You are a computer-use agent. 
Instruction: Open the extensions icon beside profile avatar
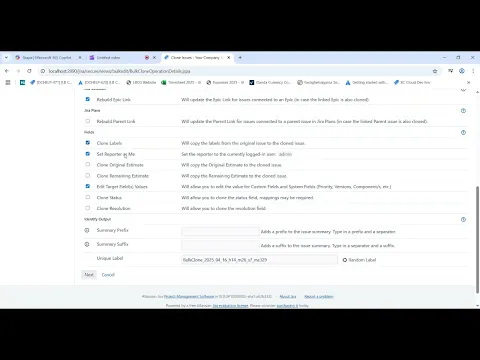tap(450, 71)
